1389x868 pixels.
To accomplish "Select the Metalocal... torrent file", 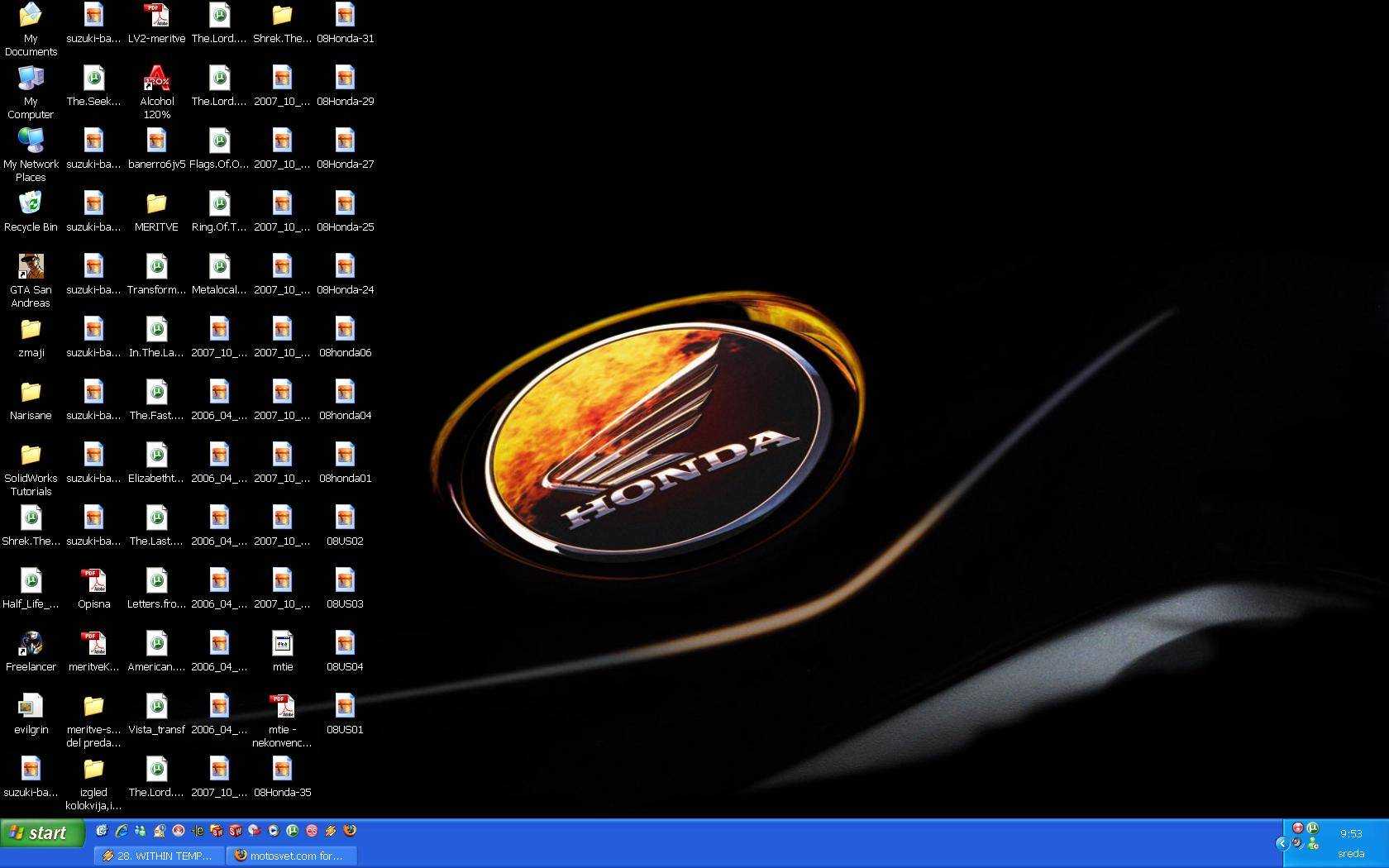I will pyautogui.click(x=219, y=274).
